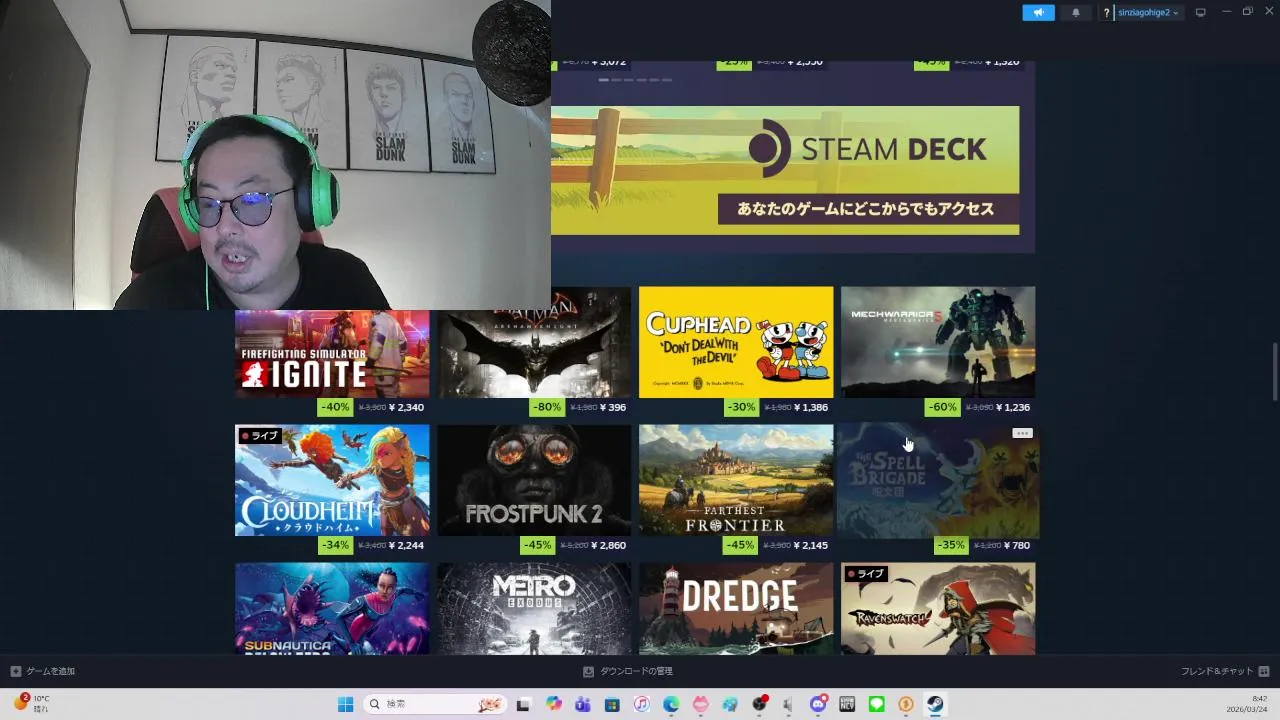Screen dimensions: 1280x720
Task: Click the Steam help question mark
Action: pos(1106,12)
